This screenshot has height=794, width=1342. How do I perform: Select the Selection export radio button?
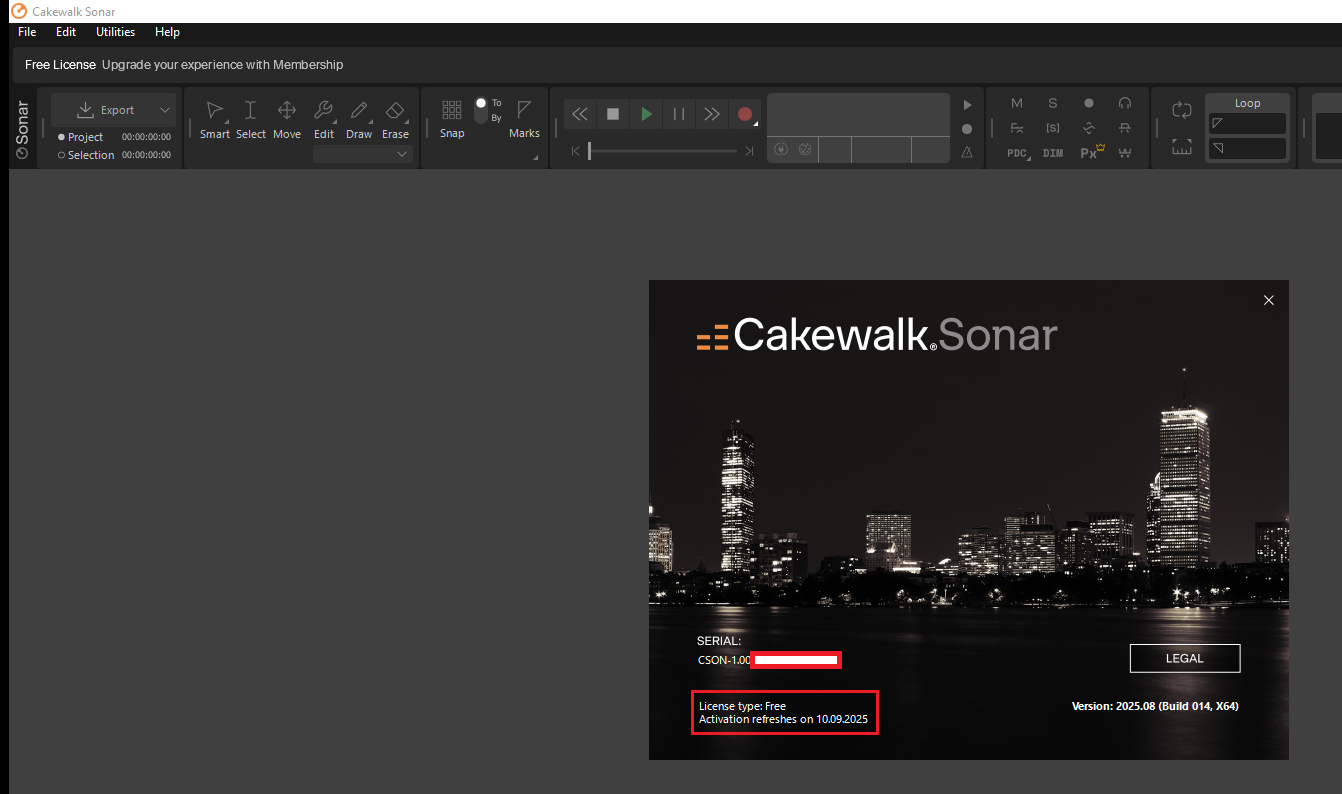pos(62,155)
